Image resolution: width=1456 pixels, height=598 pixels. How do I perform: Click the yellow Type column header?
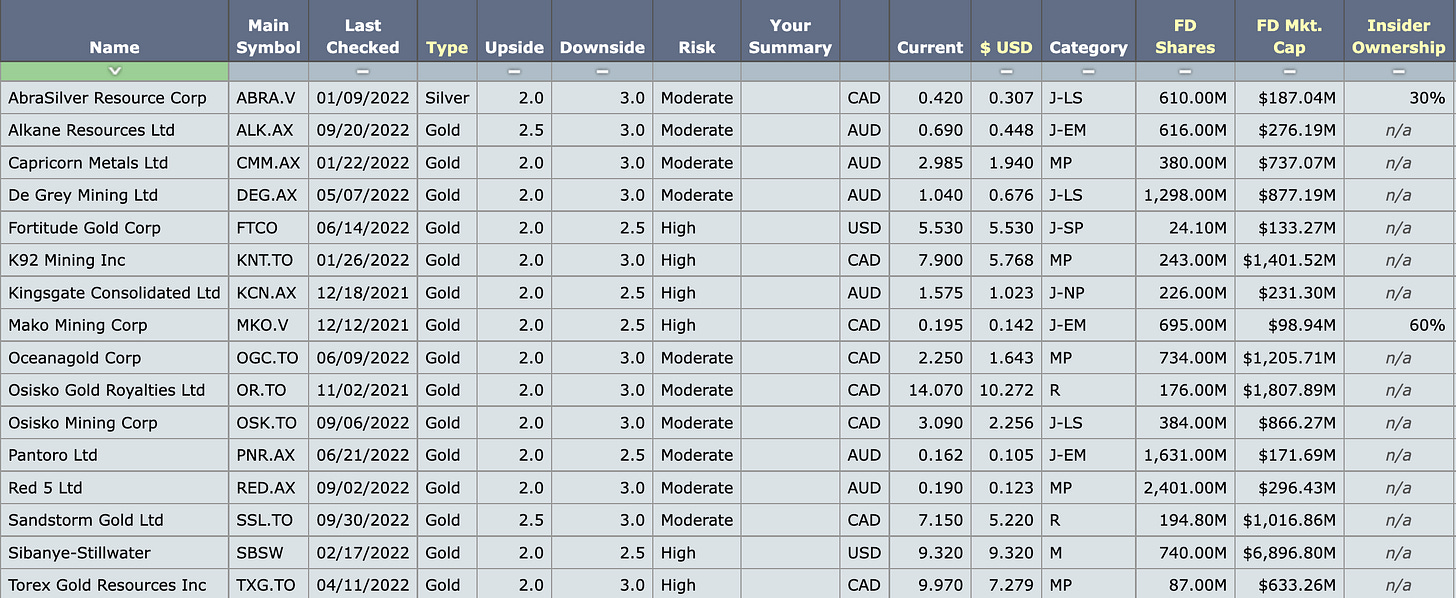coord(447,47)
